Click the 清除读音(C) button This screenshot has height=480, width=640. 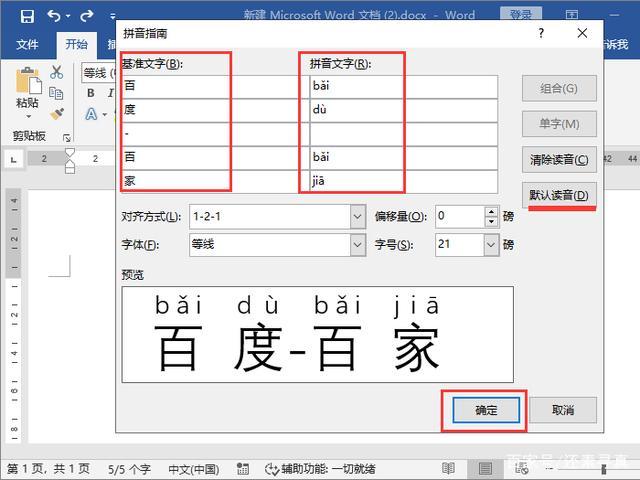[559, 160]
